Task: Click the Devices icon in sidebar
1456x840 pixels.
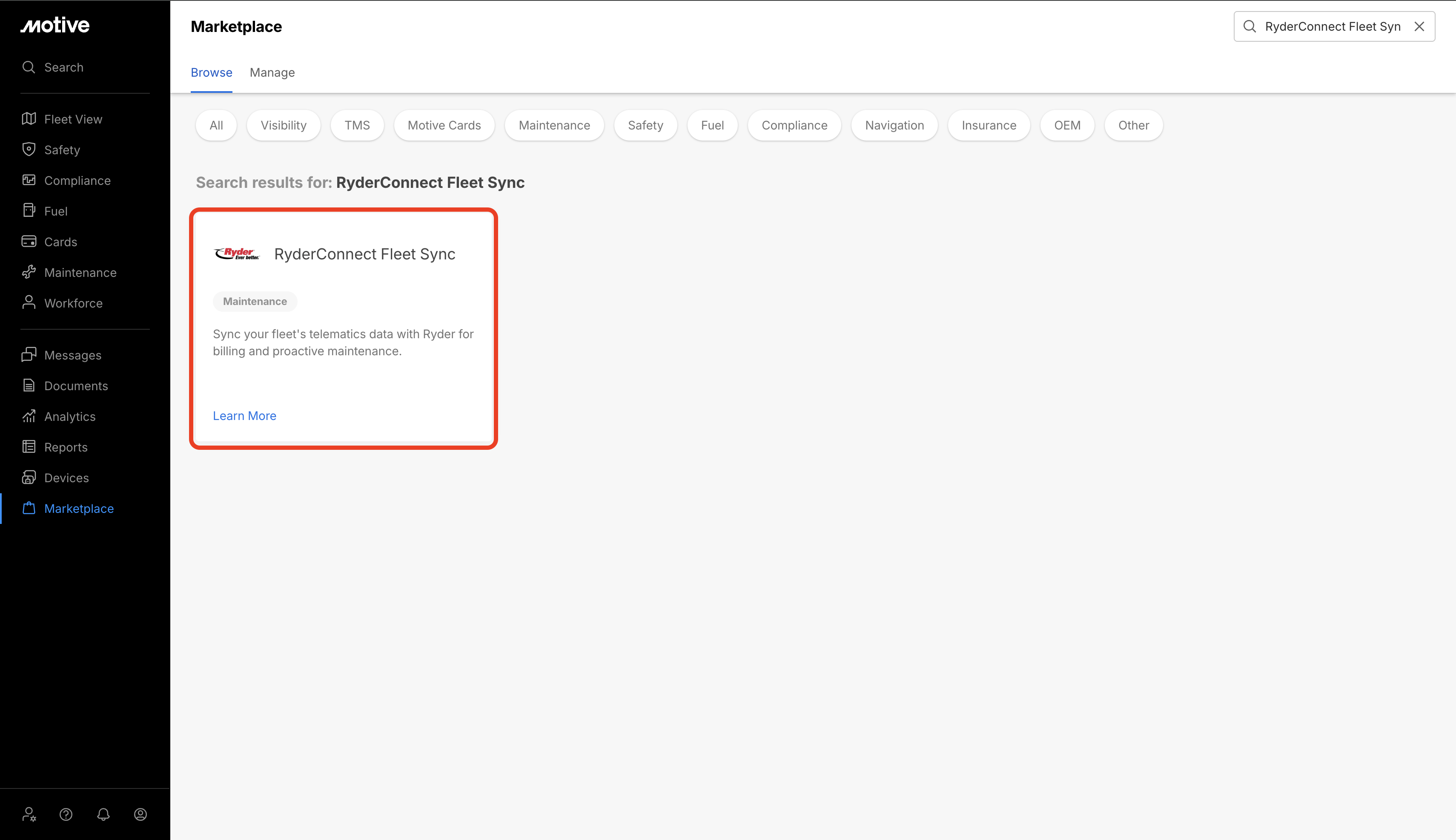Action: pos(29,477)
